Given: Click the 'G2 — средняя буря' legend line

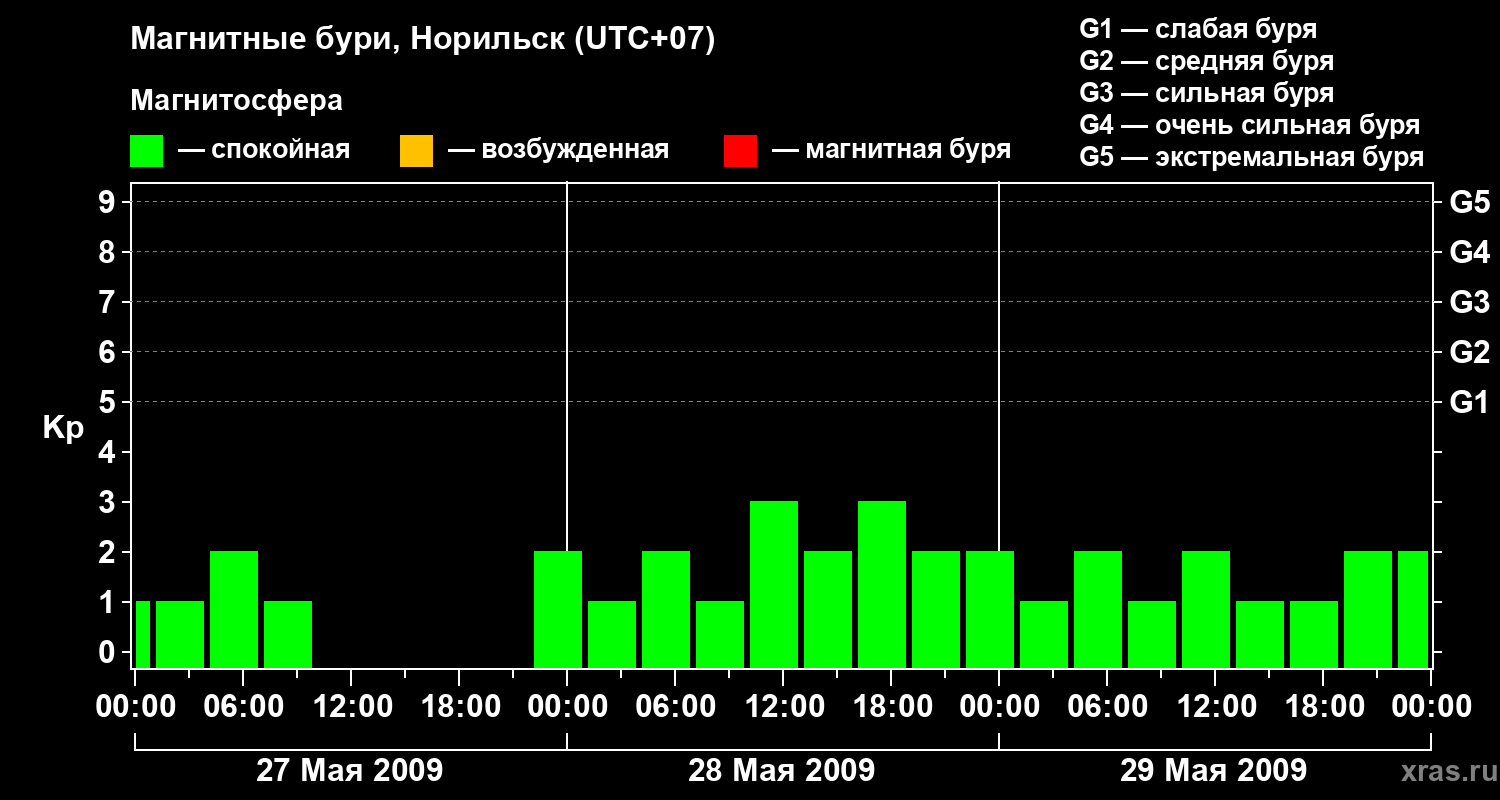Looking at the screenshot, I should click(x=1206, y=61).
